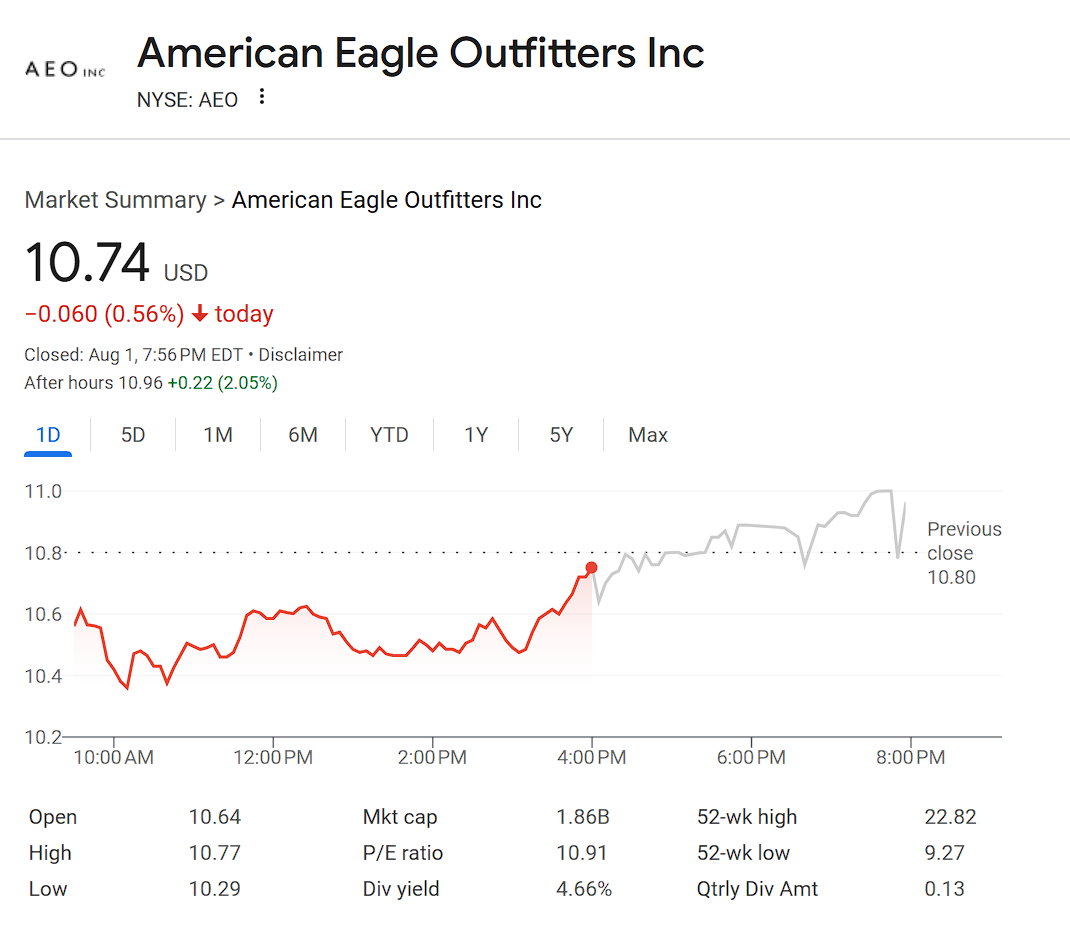The height and width of the screenshot is (925, 1070).
Task: Click the red closing price marker dot
Action: click(x=591, y=568)
